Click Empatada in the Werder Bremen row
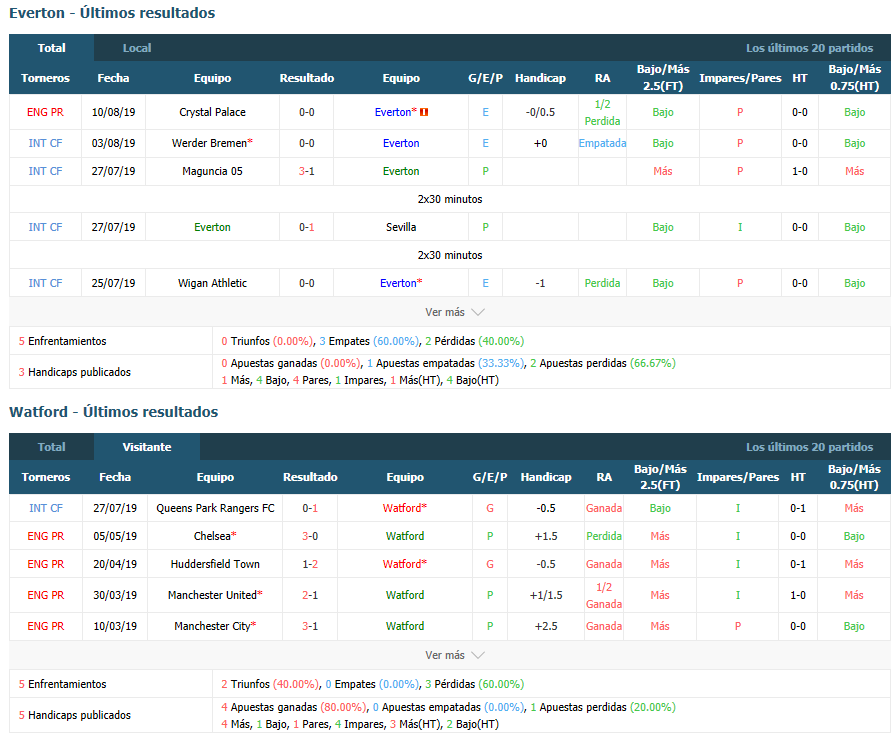The height and width of the screenshot is (741, 894). [x=602, y=143]
